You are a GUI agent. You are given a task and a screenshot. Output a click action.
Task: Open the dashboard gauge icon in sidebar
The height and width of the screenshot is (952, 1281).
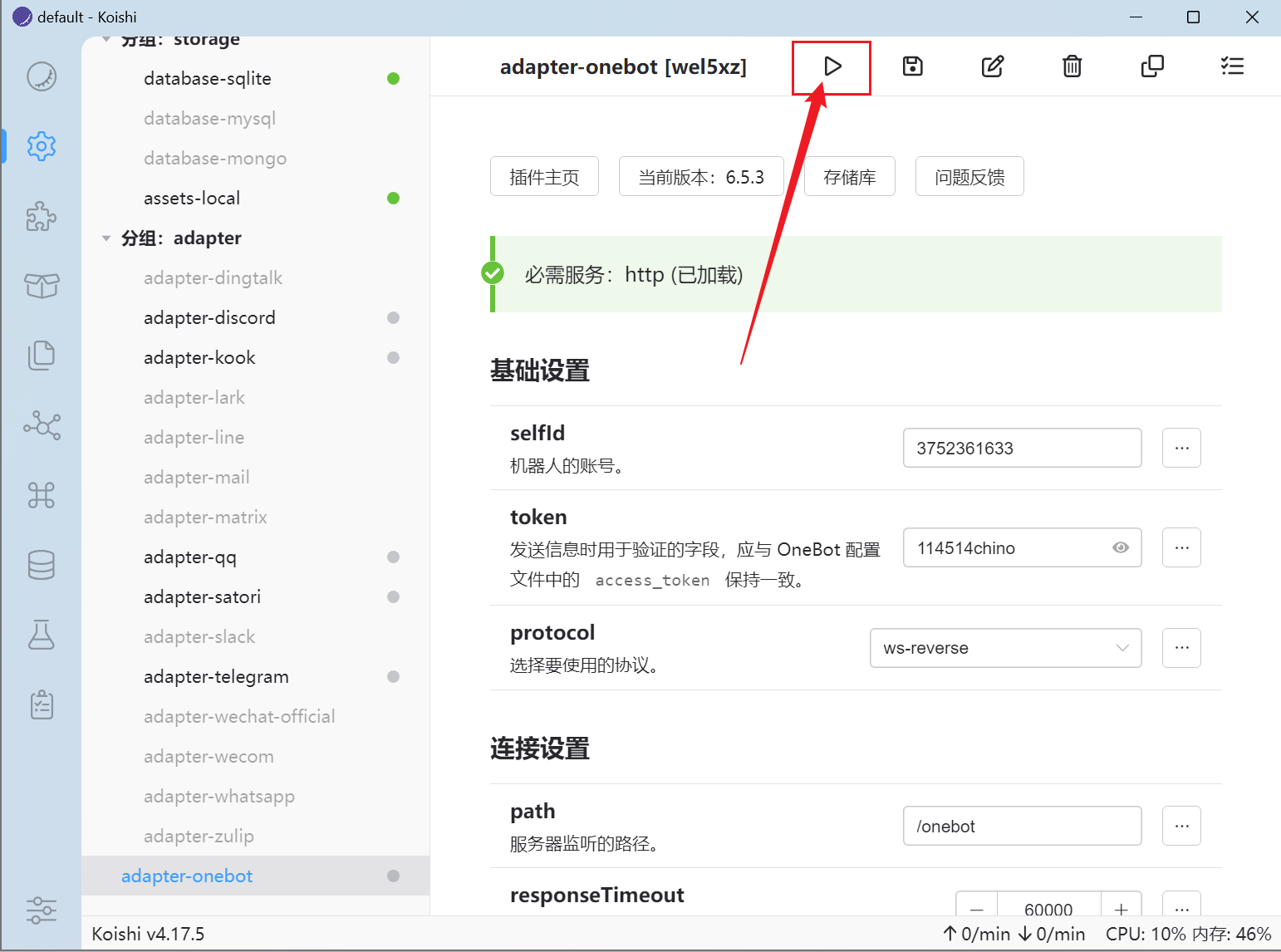pyautogui.click(x=42, y=76)
